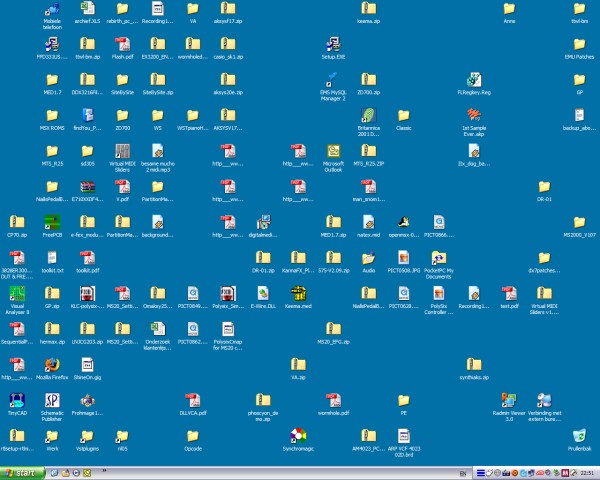Expand the Quick Launch overflow chevron
The width and height of the screenshot is (600, 480).
(104, 470)
